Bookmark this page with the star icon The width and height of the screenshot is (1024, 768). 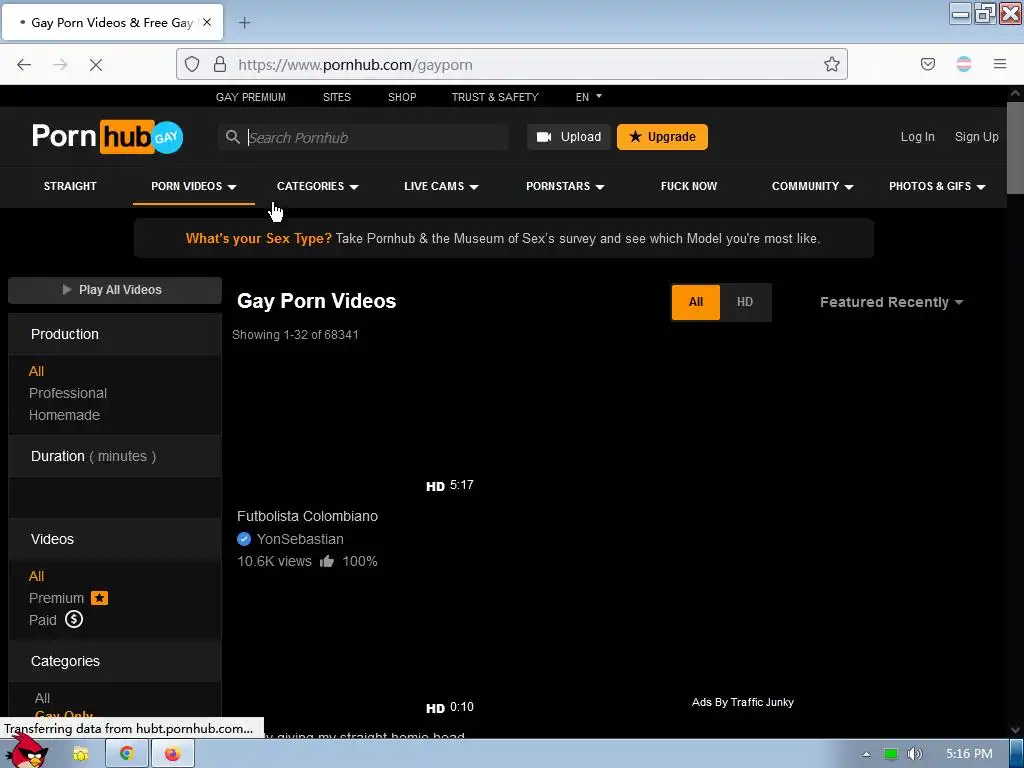(x=831, y=64)
